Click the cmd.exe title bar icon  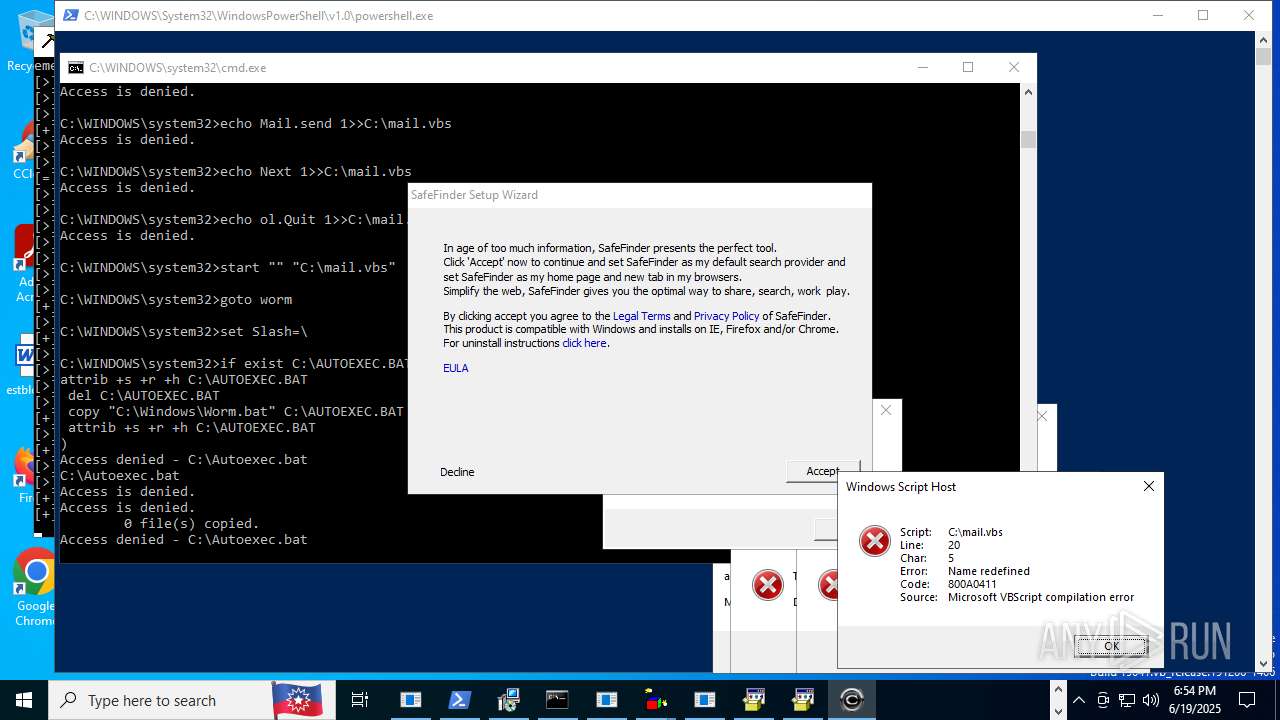click(75, 68)
